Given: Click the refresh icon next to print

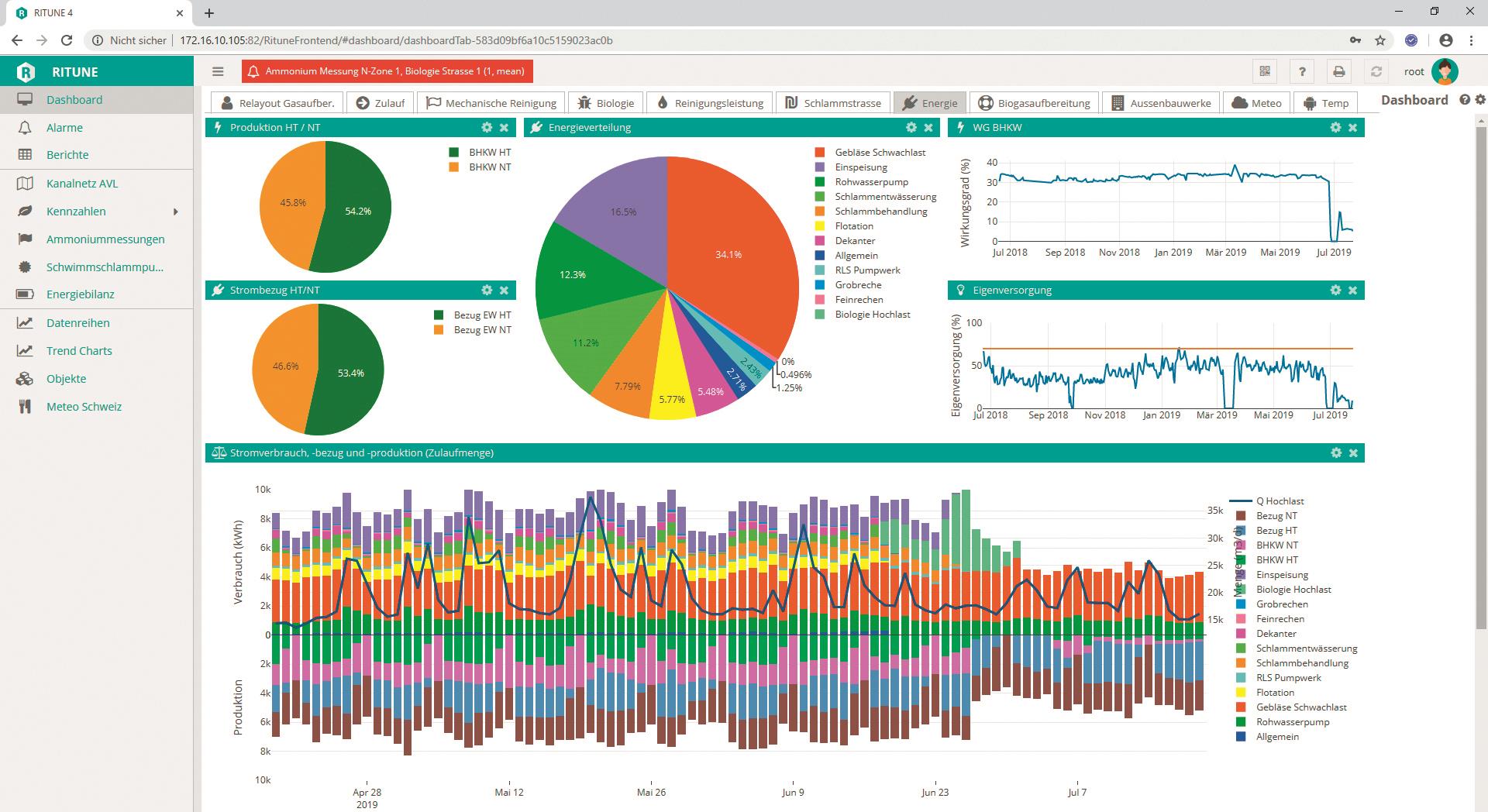Looking at the screenshot, I should (1376, 71).
